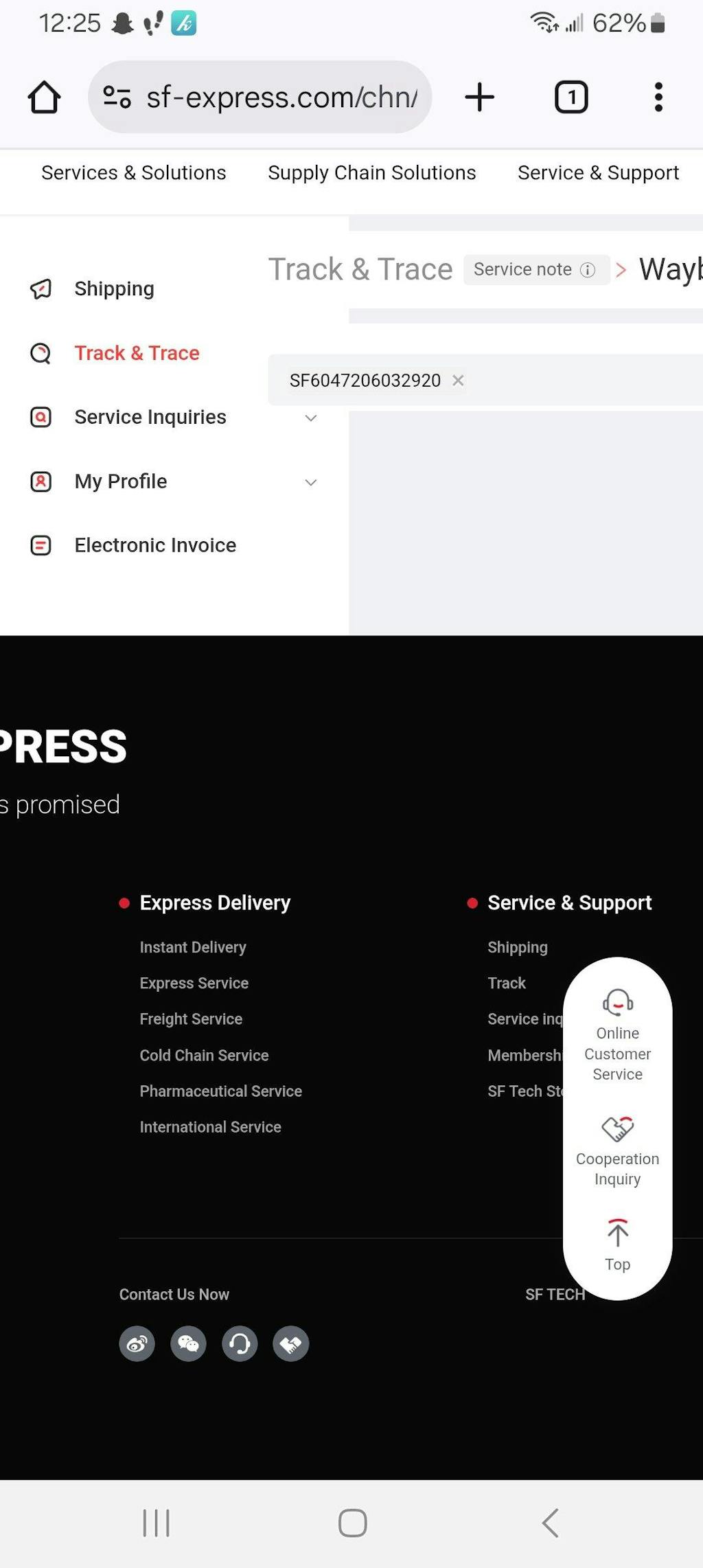Tap the browser home icon
Screen dimensions: 703x1568
pos(44,97)
